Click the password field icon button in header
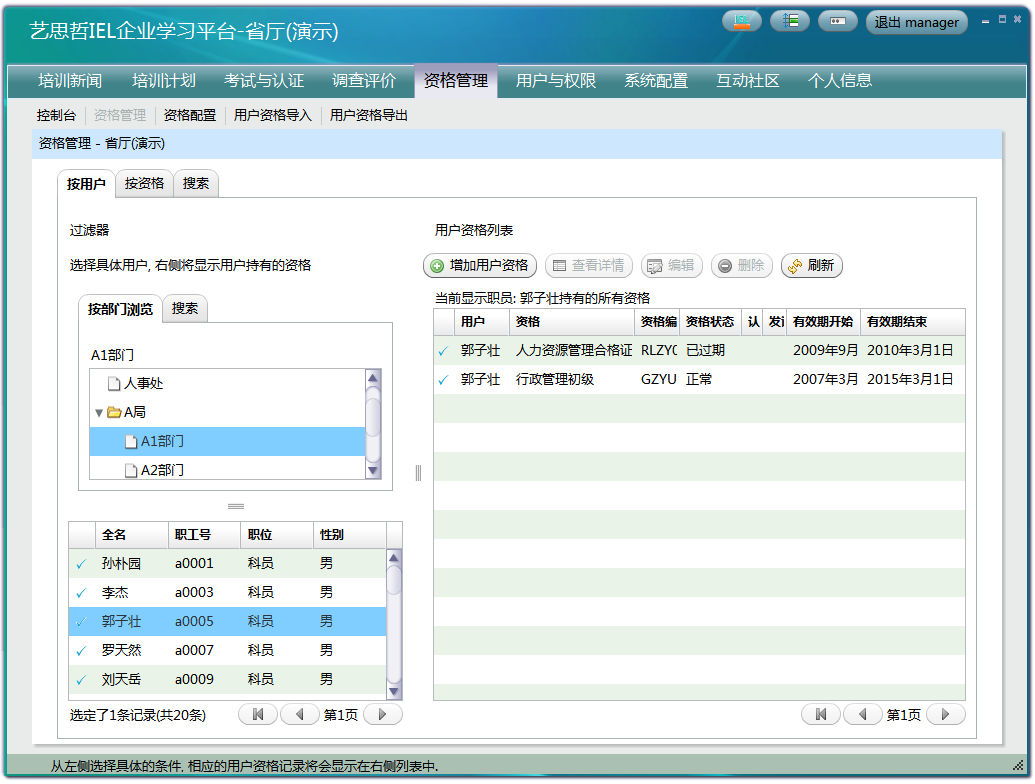 [x=838, y=22]
